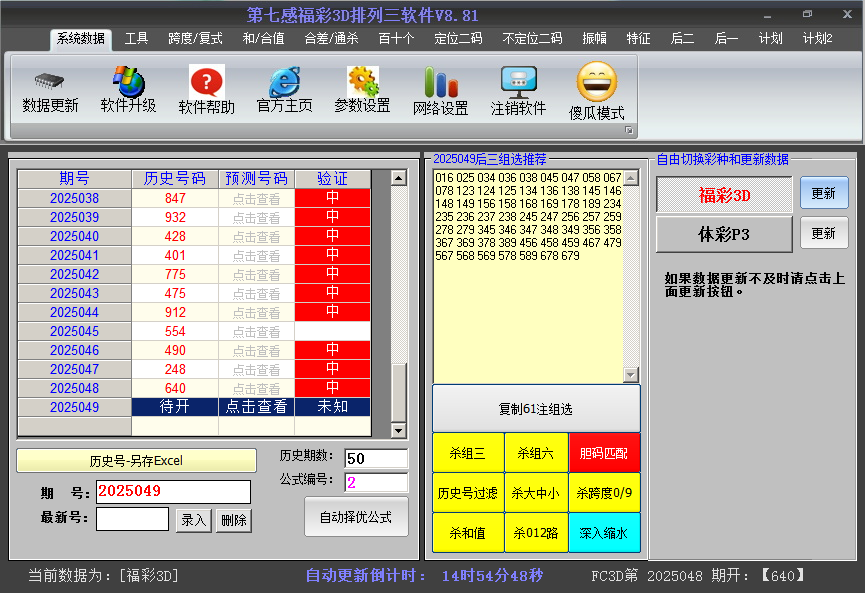The image size is (865, 593).
Task: Focus the 期号 input field
Action: [173, 492]
